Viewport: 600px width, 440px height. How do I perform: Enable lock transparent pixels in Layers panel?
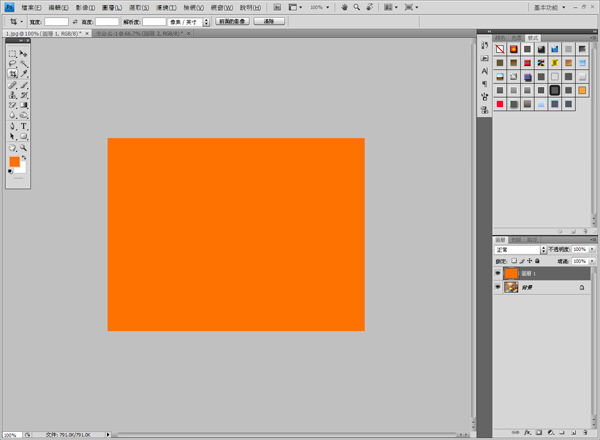(x=515, y=260)
